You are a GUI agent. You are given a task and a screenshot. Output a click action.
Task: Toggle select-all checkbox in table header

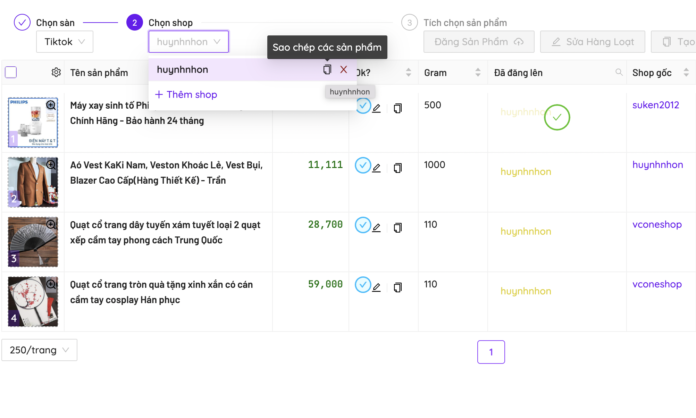point(11,72)
